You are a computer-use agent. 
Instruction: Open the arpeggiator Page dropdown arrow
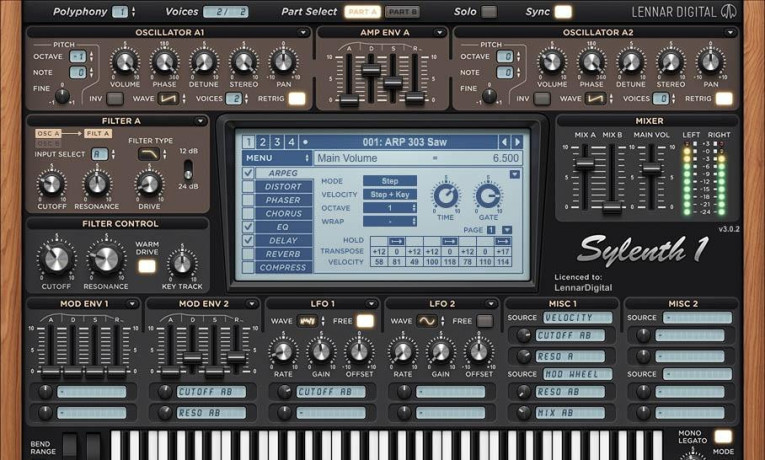(507, 230)
